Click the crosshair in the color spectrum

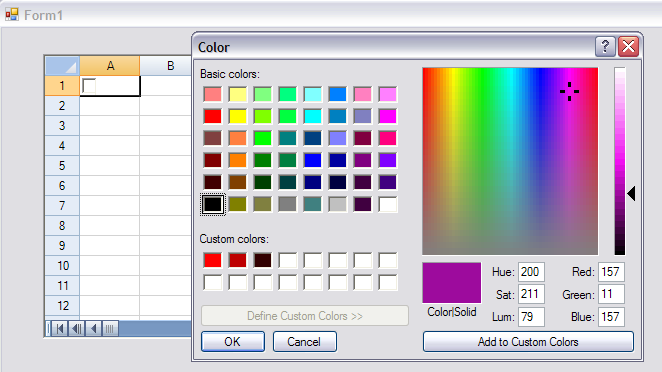coord(570,91)
